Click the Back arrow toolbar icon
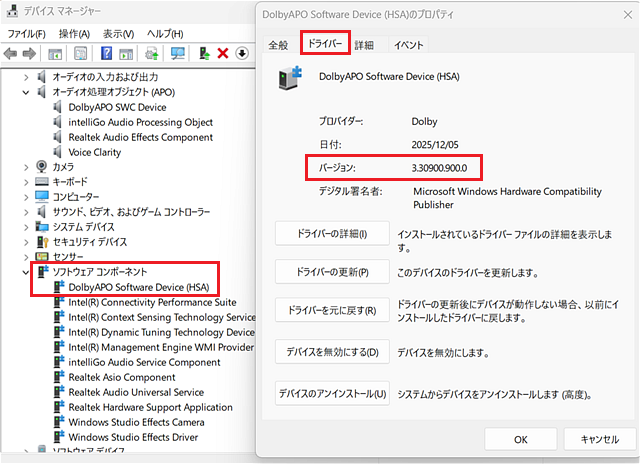The image size is (640, 464). (10, 53)
